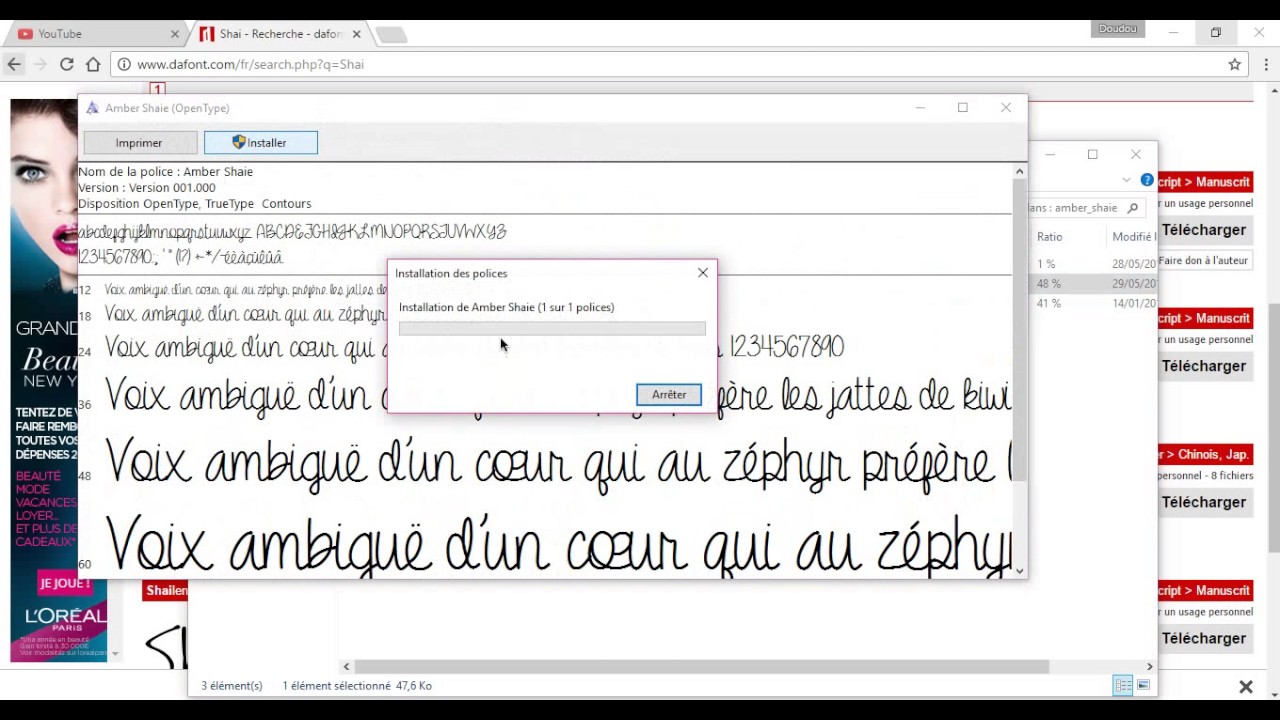Go back with the Chrome back arrow
The image size is (1280, 720).
point(14,64)
